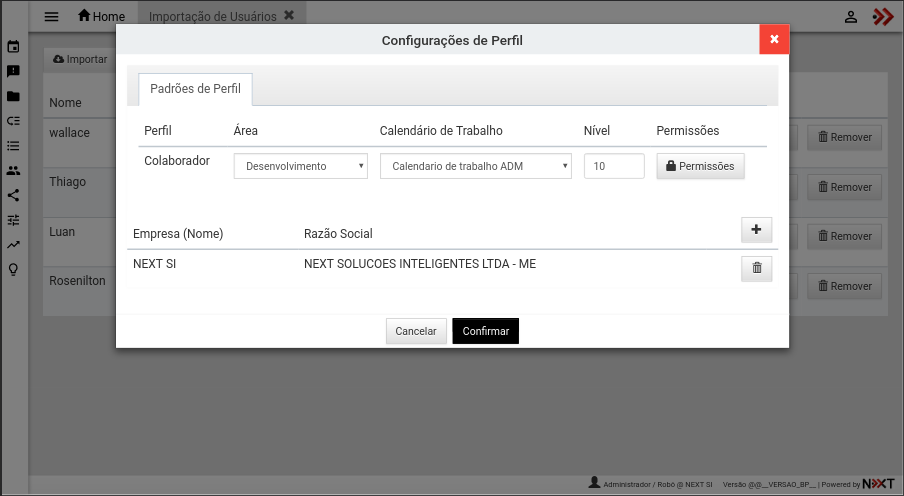Click the folder icon in sidebar
This screenshot has width=904, height=496.
[x=13, y=97]
